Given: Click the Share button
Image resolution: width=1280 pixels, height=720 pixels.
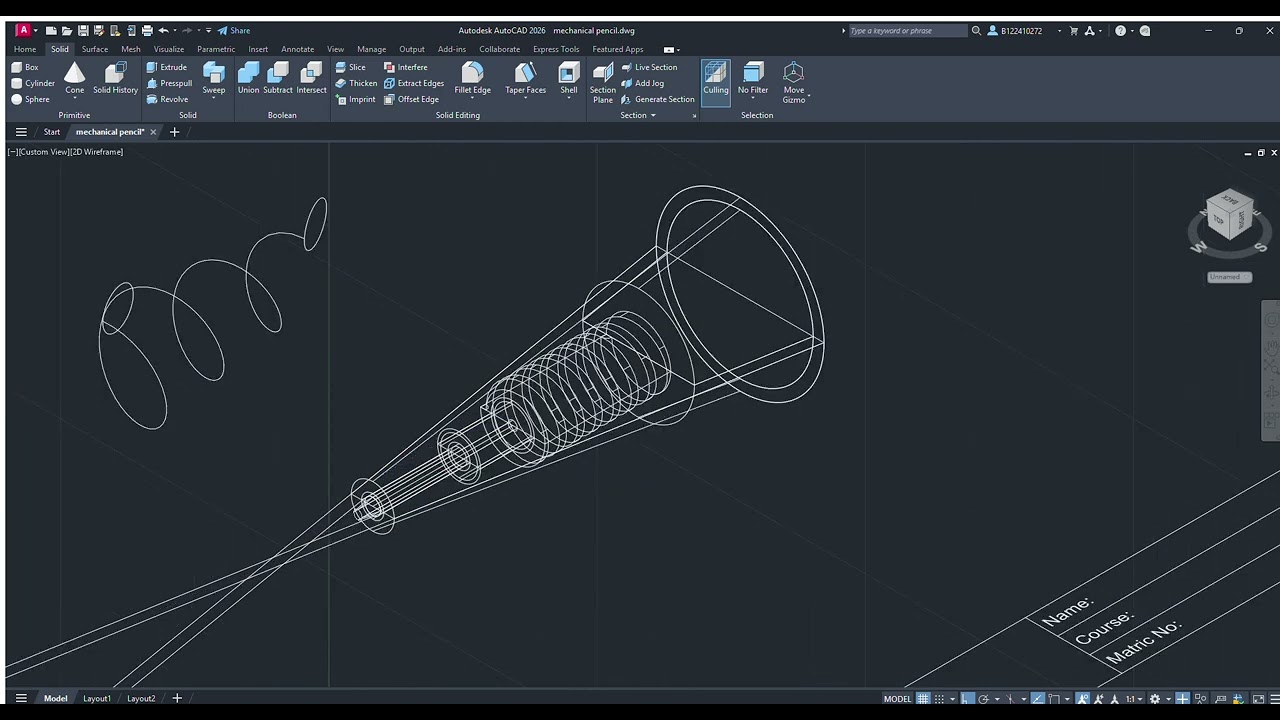Looking at the screenshot, I should (234, 30).
